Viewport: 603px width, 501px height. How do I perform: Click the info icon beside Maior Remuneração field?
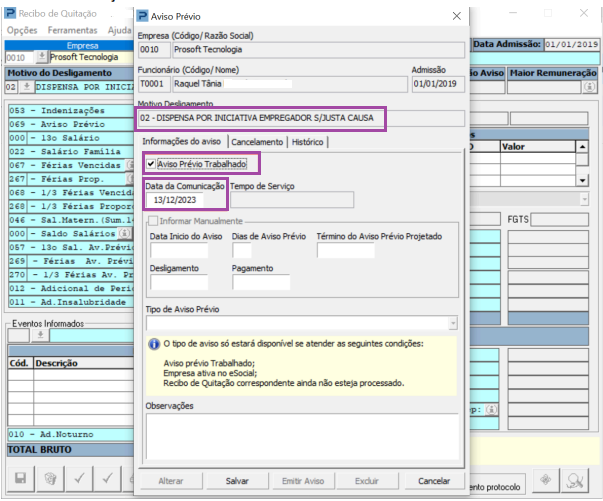tap(590, 87)
